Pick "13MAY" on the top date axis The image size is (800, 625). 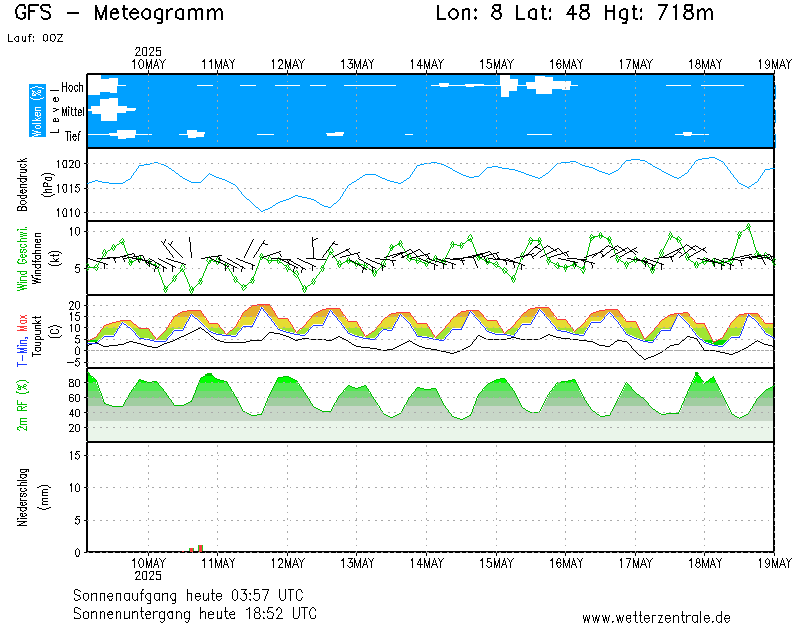point(357,65)
